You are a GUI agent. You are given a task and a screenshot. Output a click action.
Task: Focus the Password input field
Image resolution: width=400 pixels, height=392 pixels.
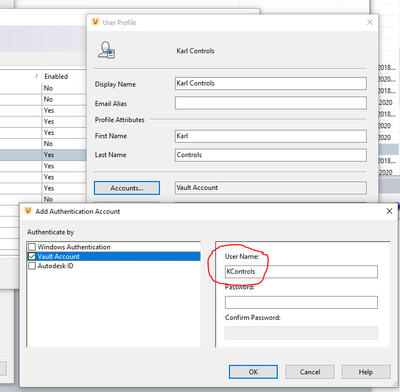pyautogui.click(x=301, y=302)
